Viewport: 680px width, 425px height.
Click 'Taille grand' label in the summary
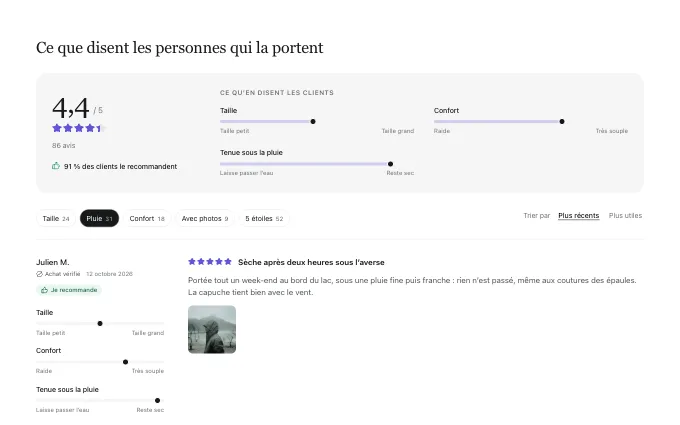[x=398, y=131]
